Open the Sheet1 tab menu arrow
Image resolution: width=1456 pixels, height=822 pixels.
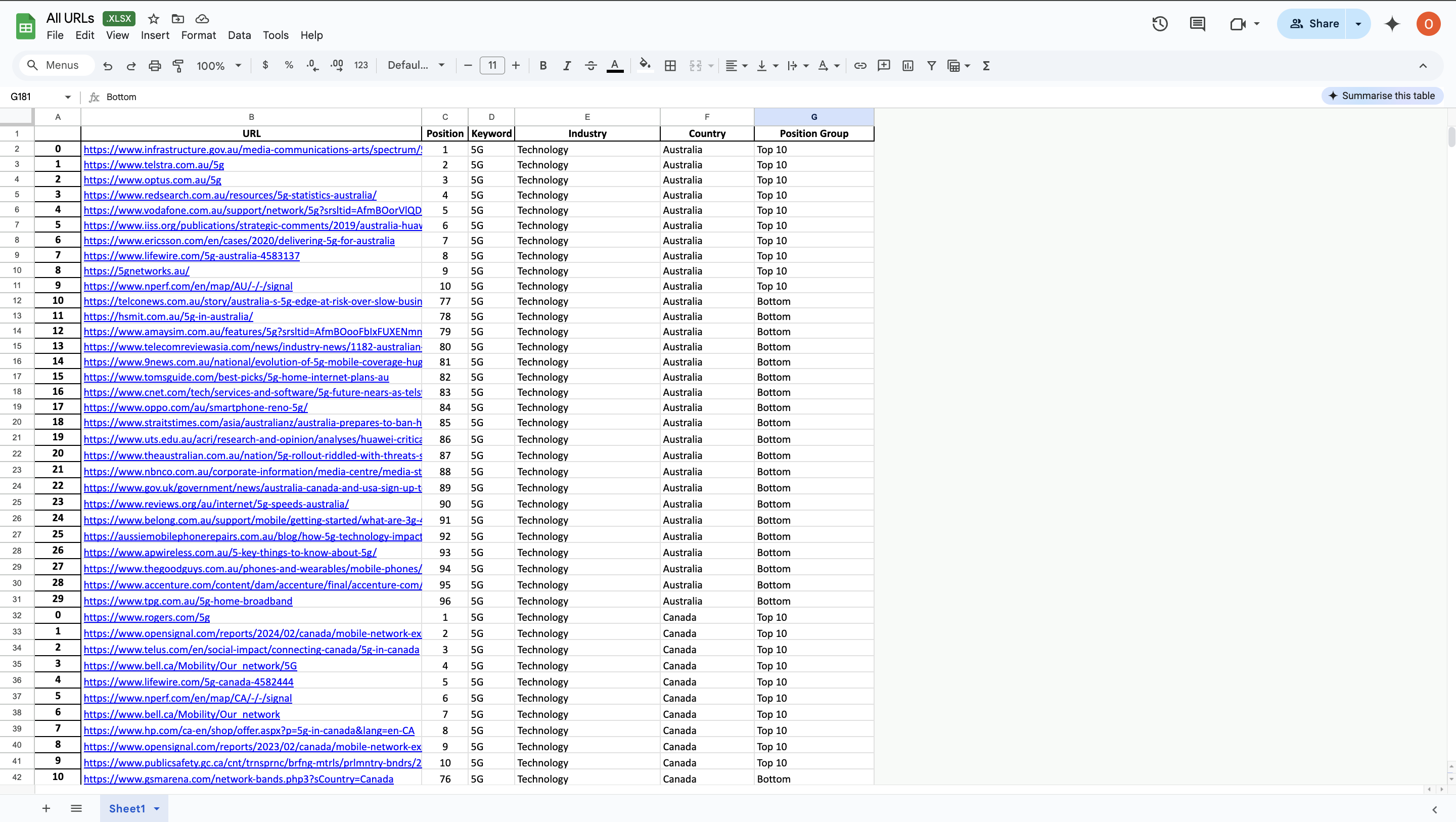(157, 808)
